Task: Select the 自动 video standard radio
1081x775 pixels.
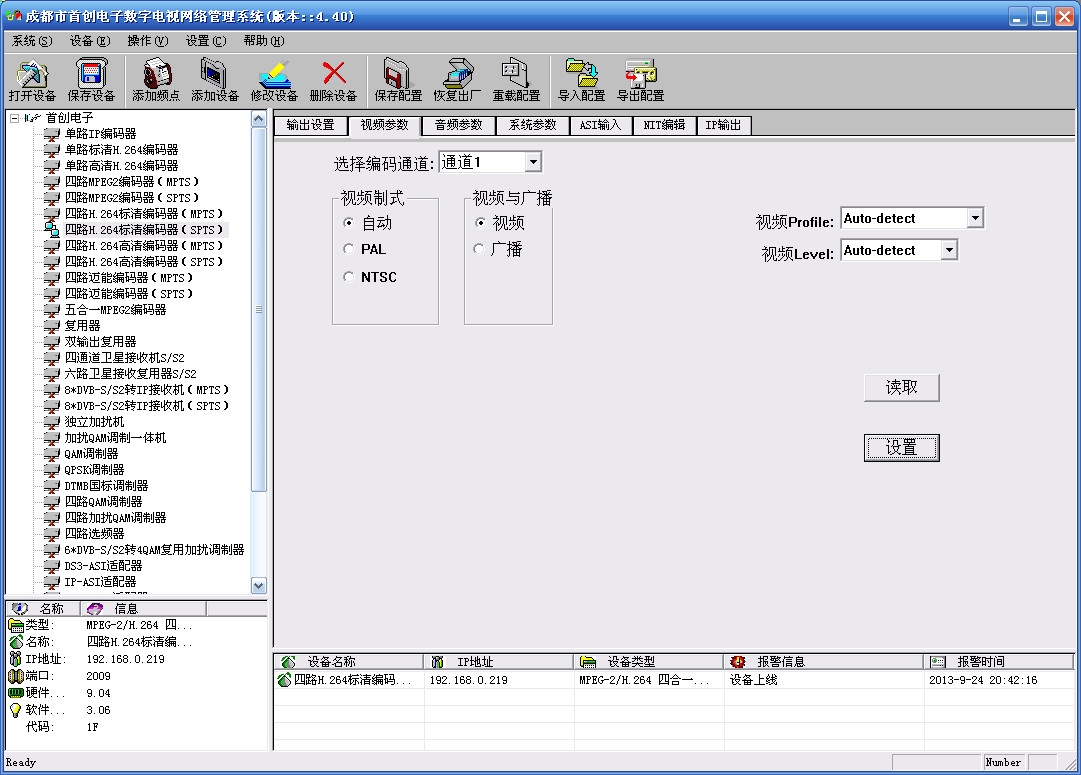Action: pos(348,223)
